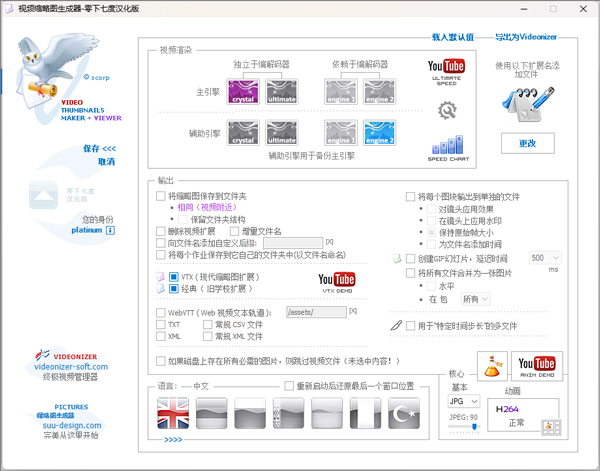The width and height of the screenshot is (600, 471).
Task: Select the auxiliary ultimate engine icon
Action: tap(282, 133)
